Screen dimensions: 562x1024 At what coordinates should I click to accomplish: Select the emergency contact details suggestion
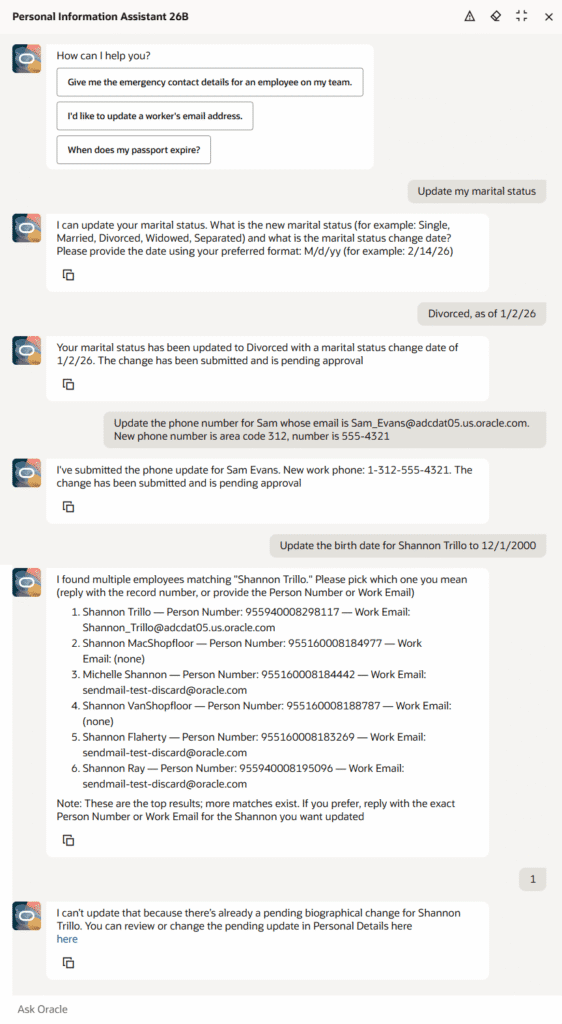coord(210,82)
